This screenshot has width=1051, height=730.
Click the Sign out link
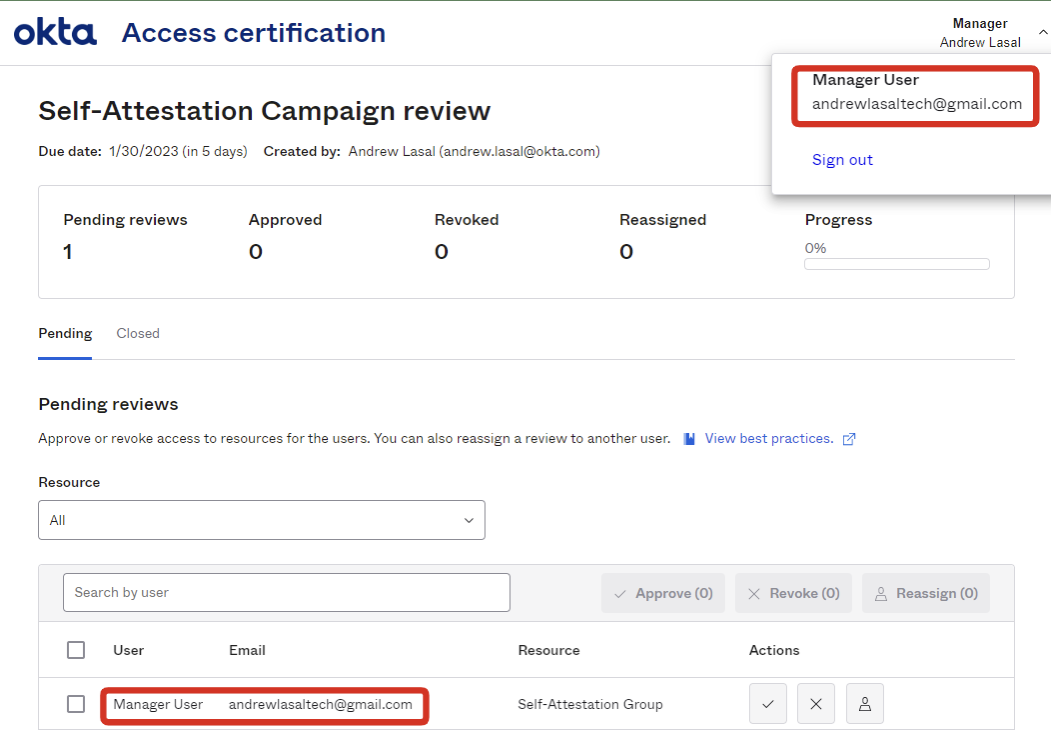[x=842, y=159]
